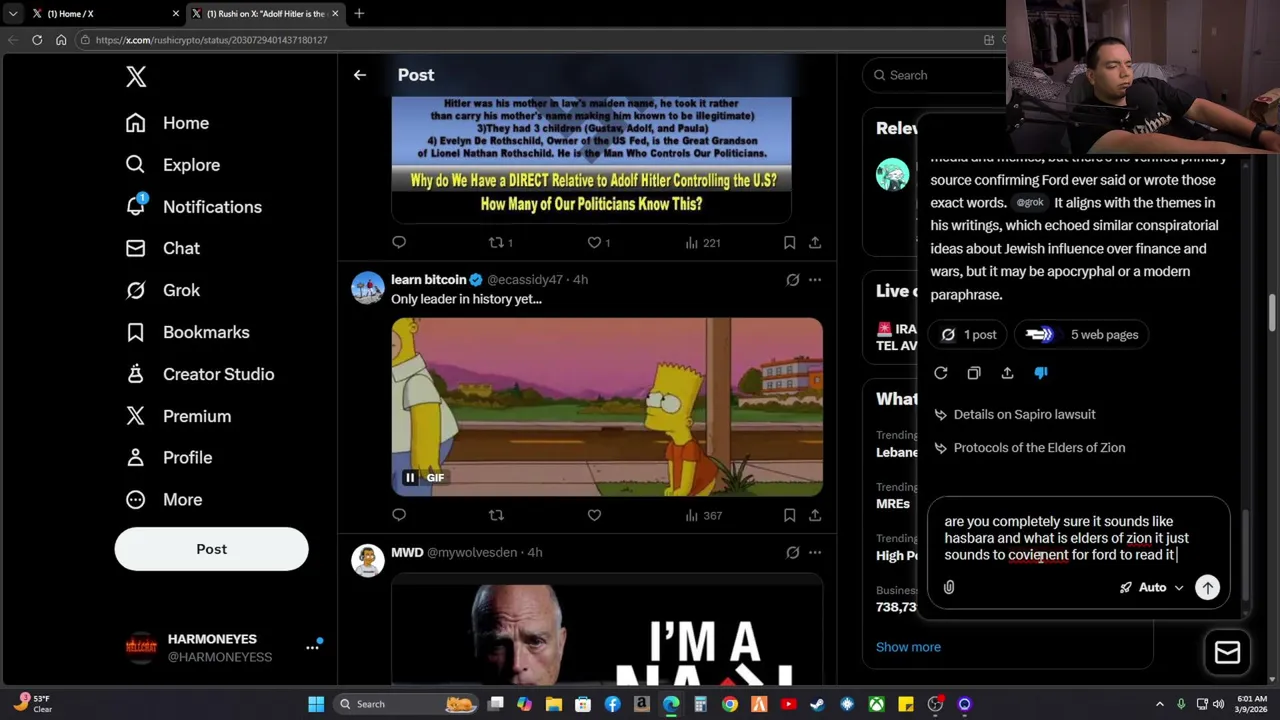Open the Windows Start menu

(x=316, y=704)
